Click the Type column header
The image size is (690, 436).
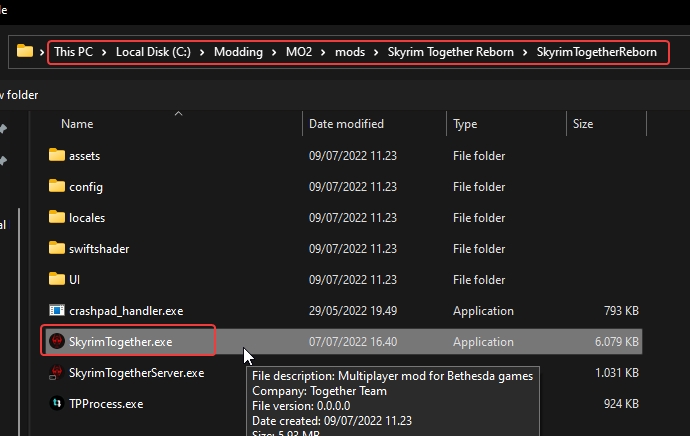point(465,124)
